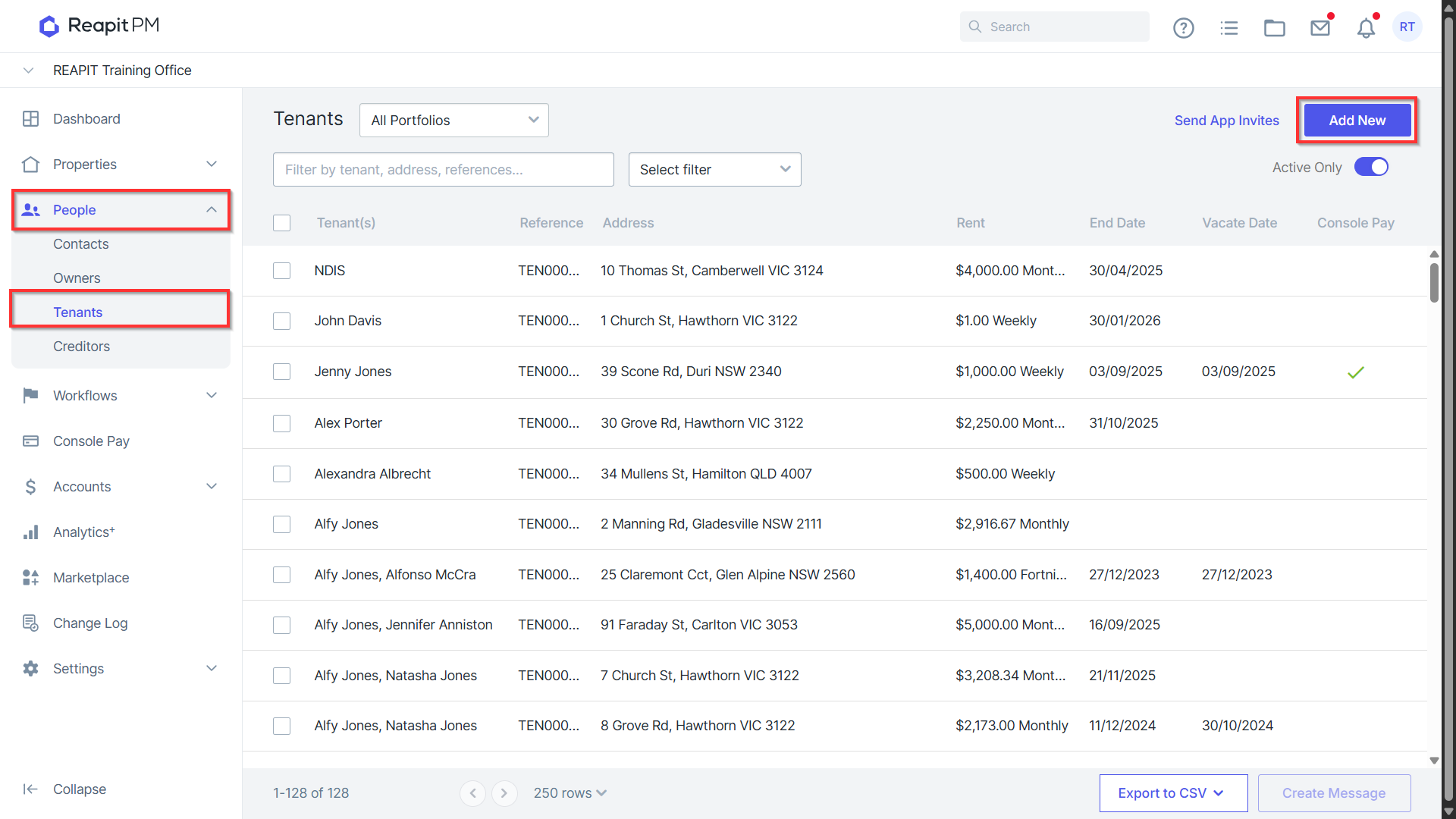The height and width of the screenshot is (819, 1456).
Task: Open the 250 rows page-size dropdown
Action: pos(570,792)
